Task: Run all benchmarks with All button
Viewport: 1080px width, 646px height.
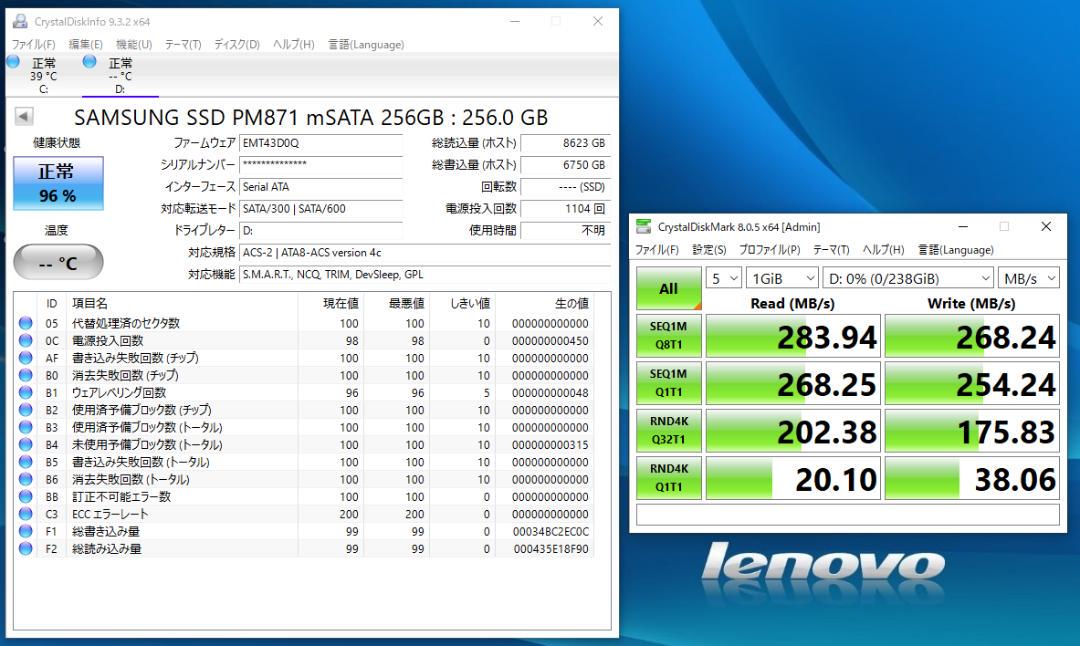Action: (668, 288)
